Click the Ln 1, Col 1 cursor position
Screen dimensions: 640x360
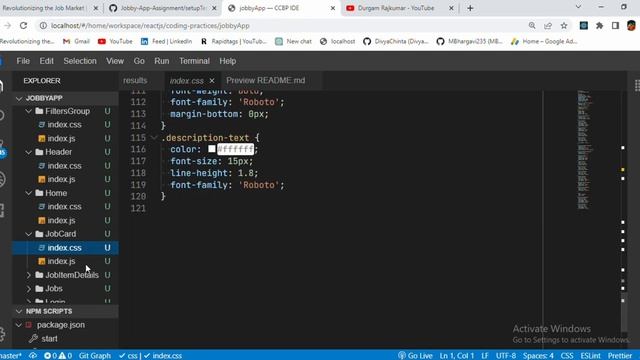457,356
